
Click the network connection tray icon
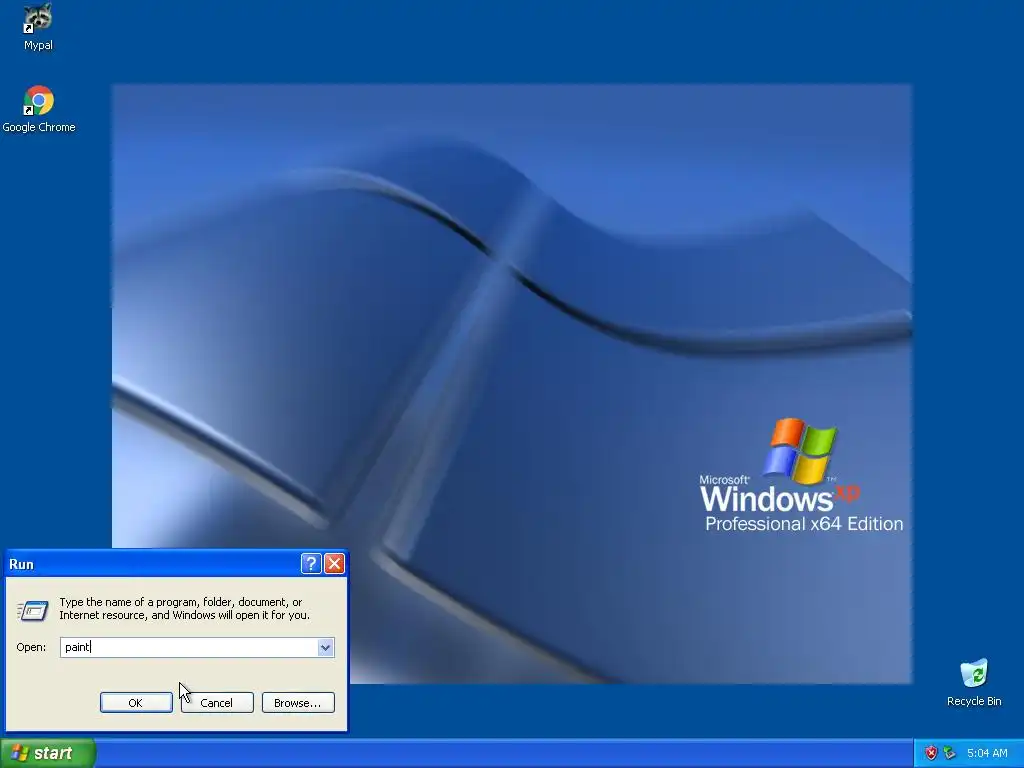click(x=950, y=753)
